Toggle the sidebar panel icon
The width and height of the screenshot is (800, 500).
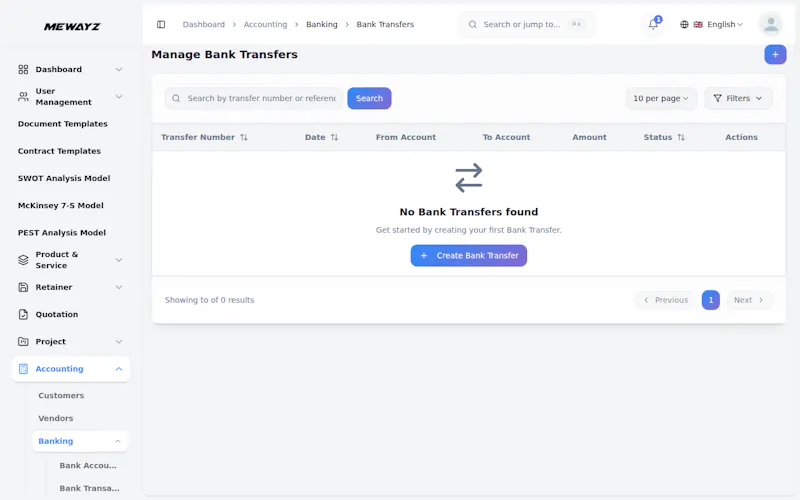click(x=161, y=24)
